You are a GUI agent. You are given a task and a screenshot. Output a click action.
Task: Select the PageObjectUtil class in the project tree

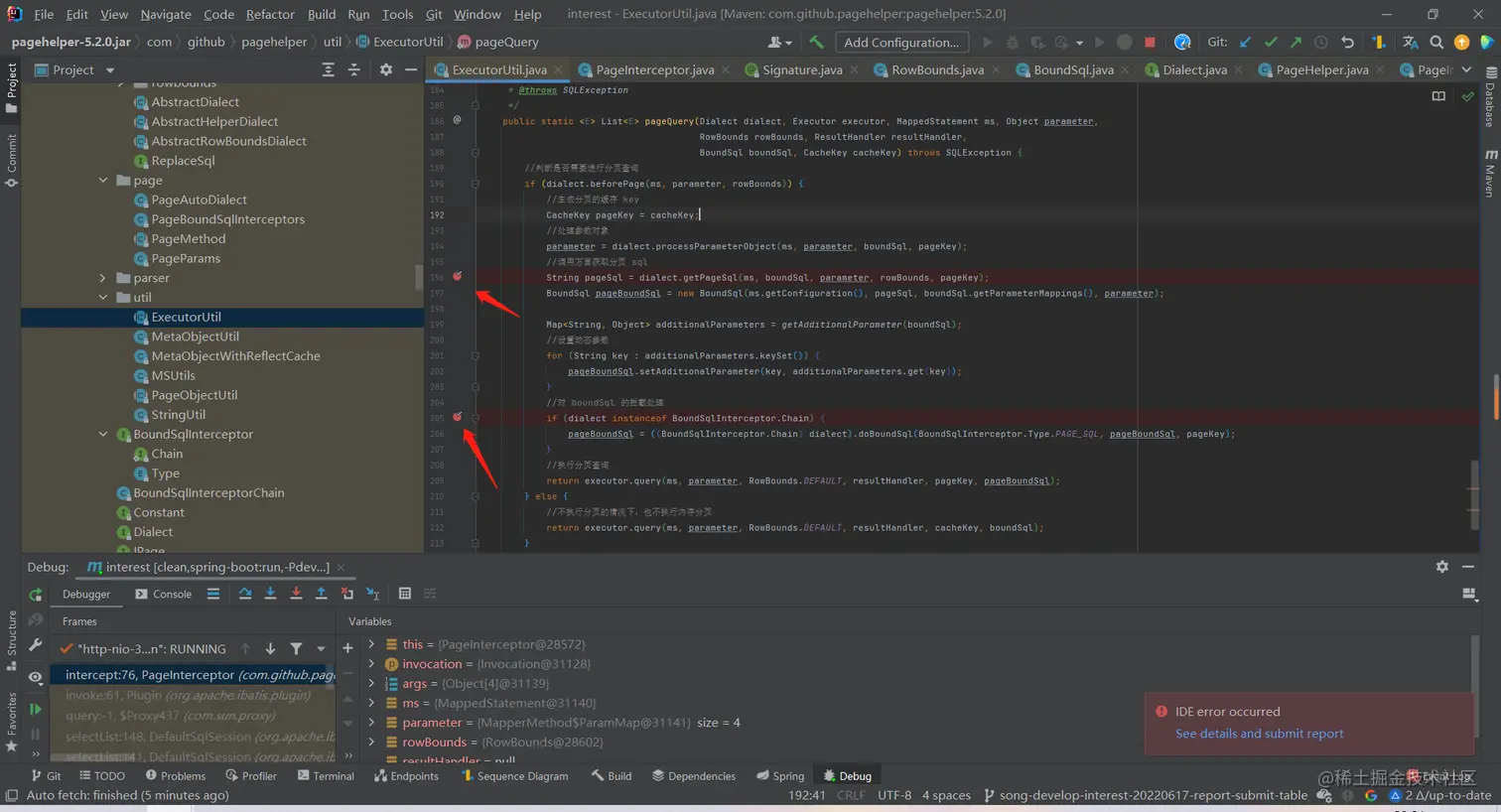point(195,395)
